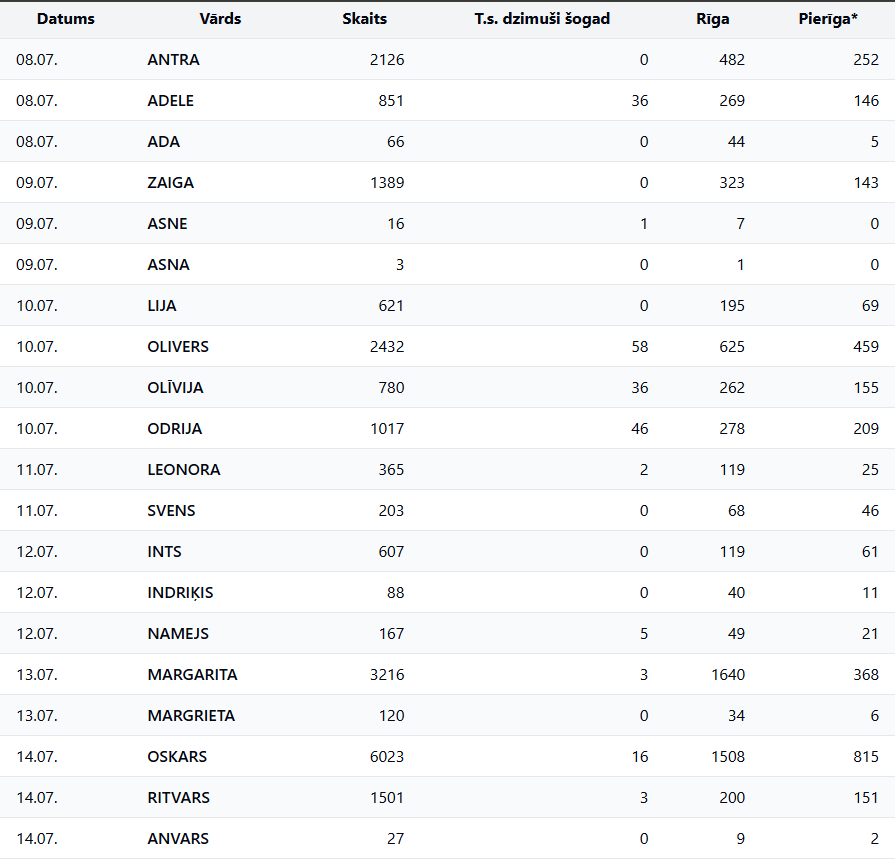Viewport: 895px width, 863px height.
Task: Select the name RITVARS
Action: 179,798
